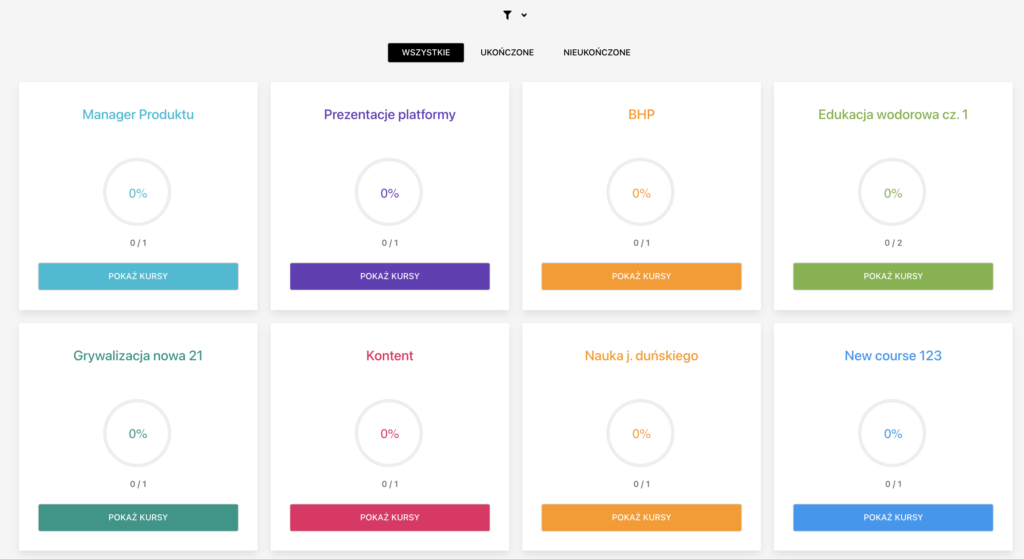Click BHP's orange POKAŻ KURSY button
Screen dimensions: 1024x559
tap(641, 276)
